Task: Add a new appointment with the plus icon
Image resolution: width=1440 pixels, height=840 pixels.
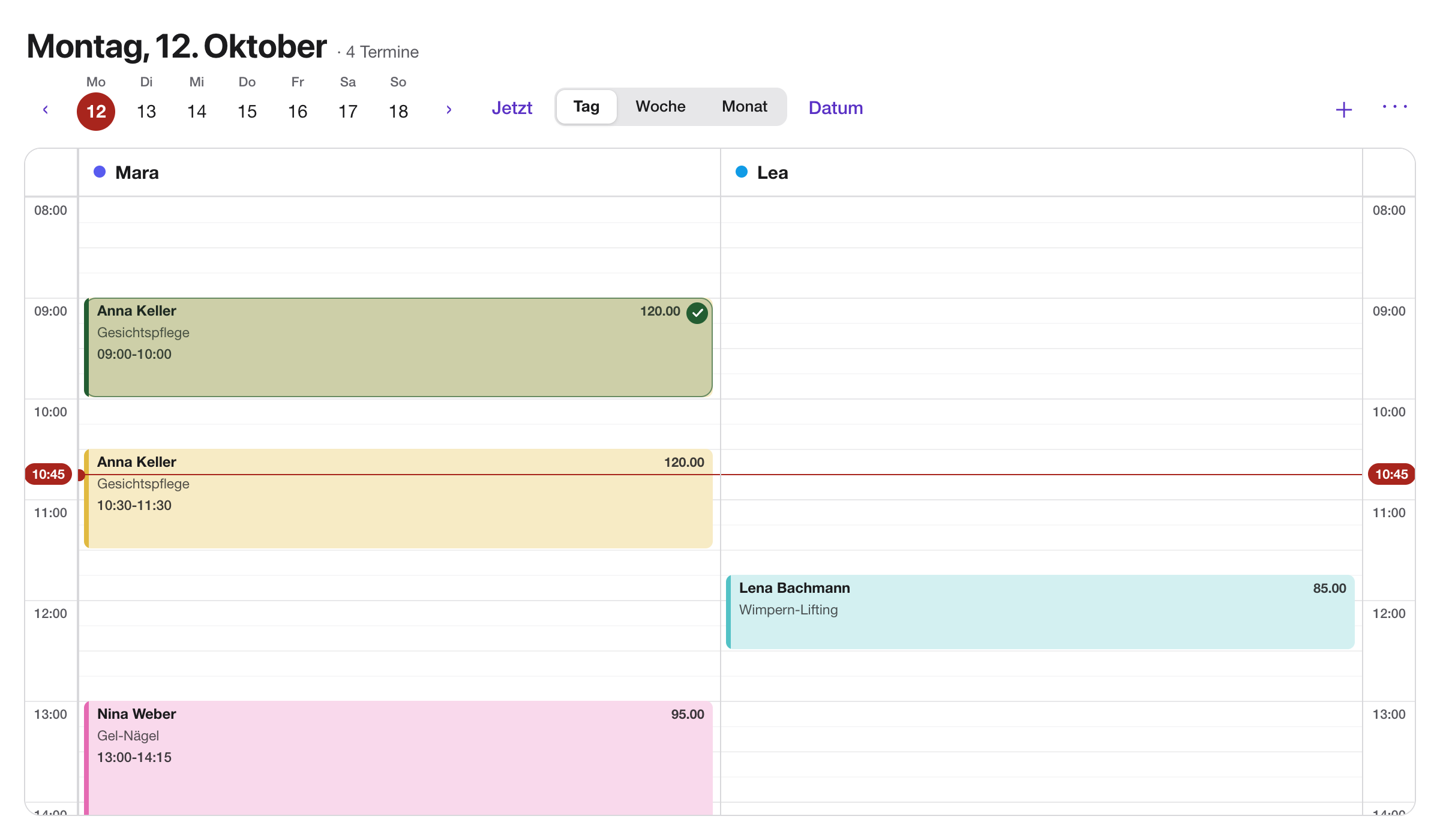Action: (1344, 110)
